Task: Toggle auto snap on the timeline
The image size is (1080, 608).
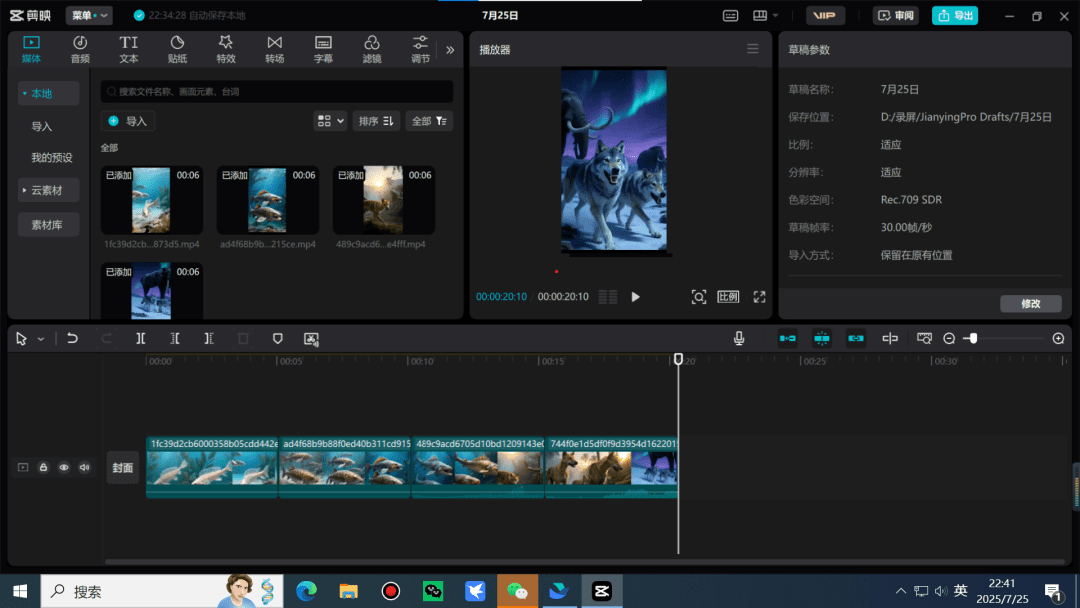Action: click(x=822, y=338)
